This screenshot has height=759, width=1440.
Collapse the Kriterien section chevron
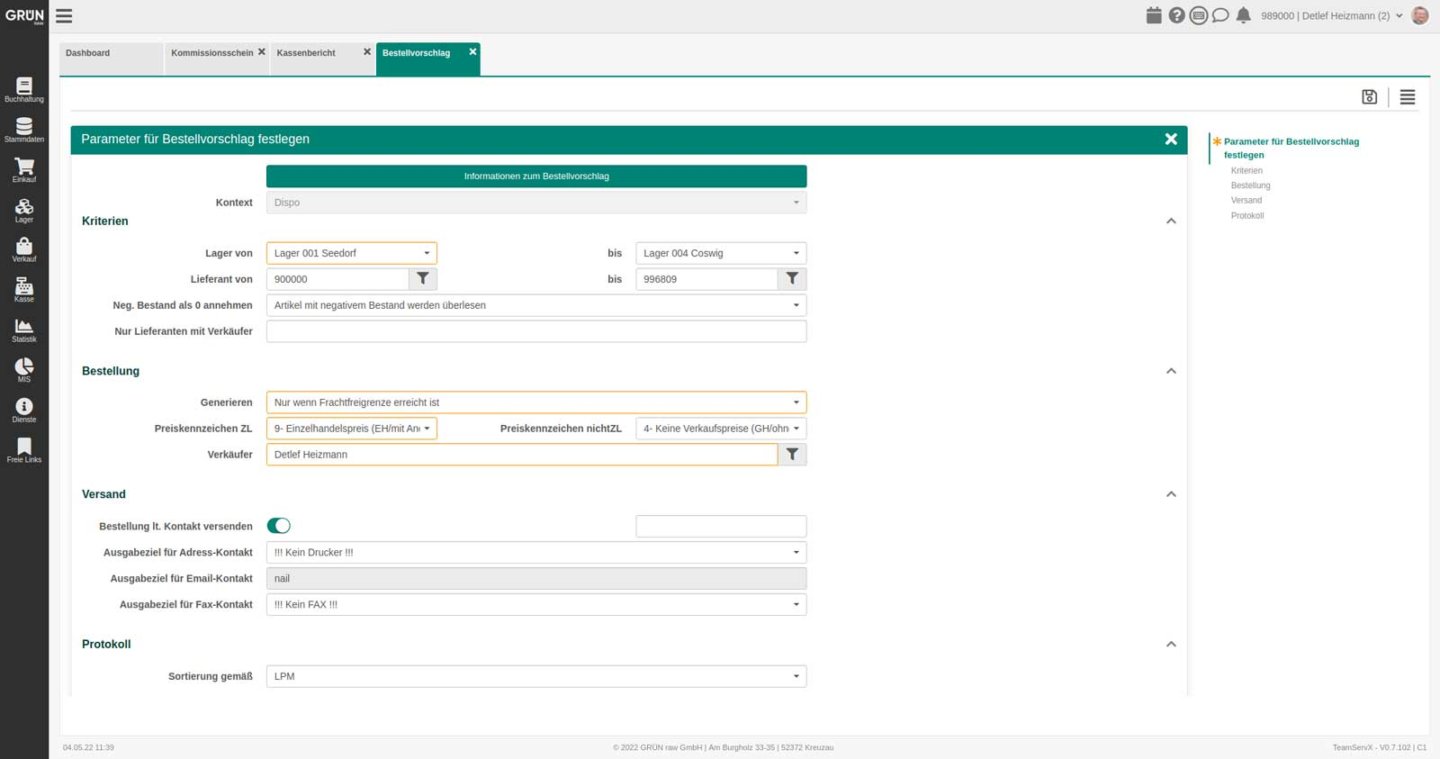(1171, 221)
